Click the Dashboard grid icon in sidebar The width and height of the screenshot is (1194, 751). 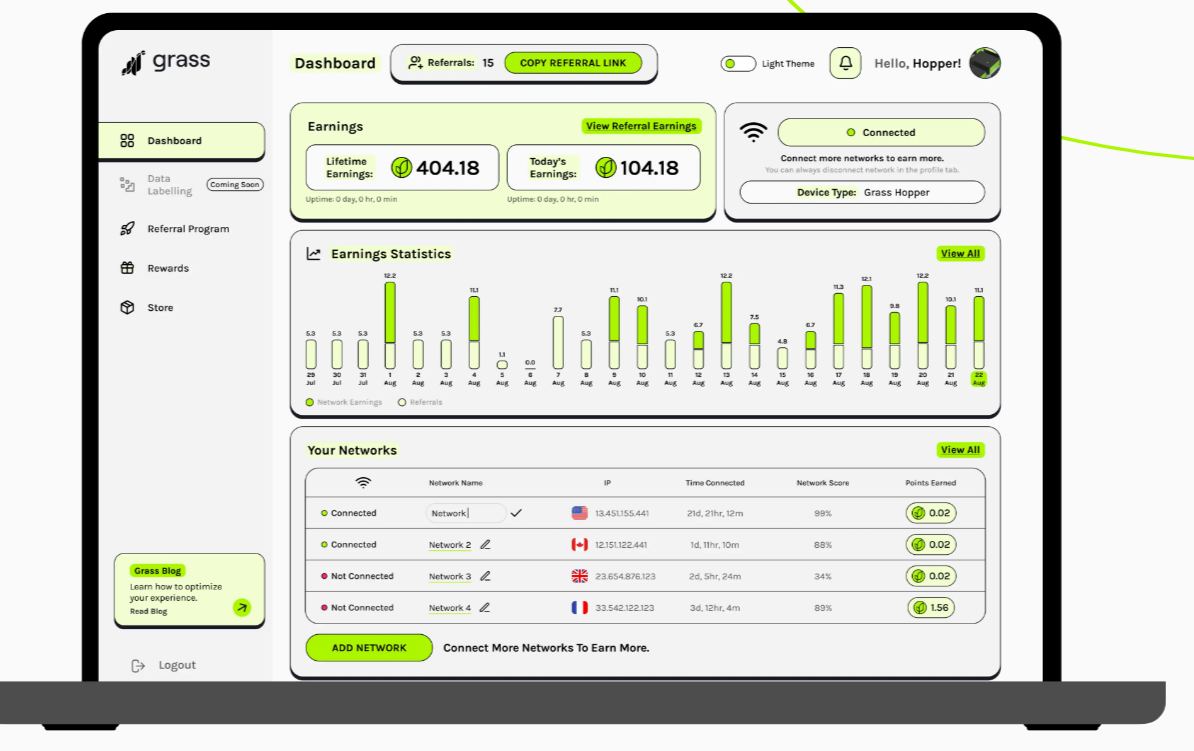click(127, 141)
